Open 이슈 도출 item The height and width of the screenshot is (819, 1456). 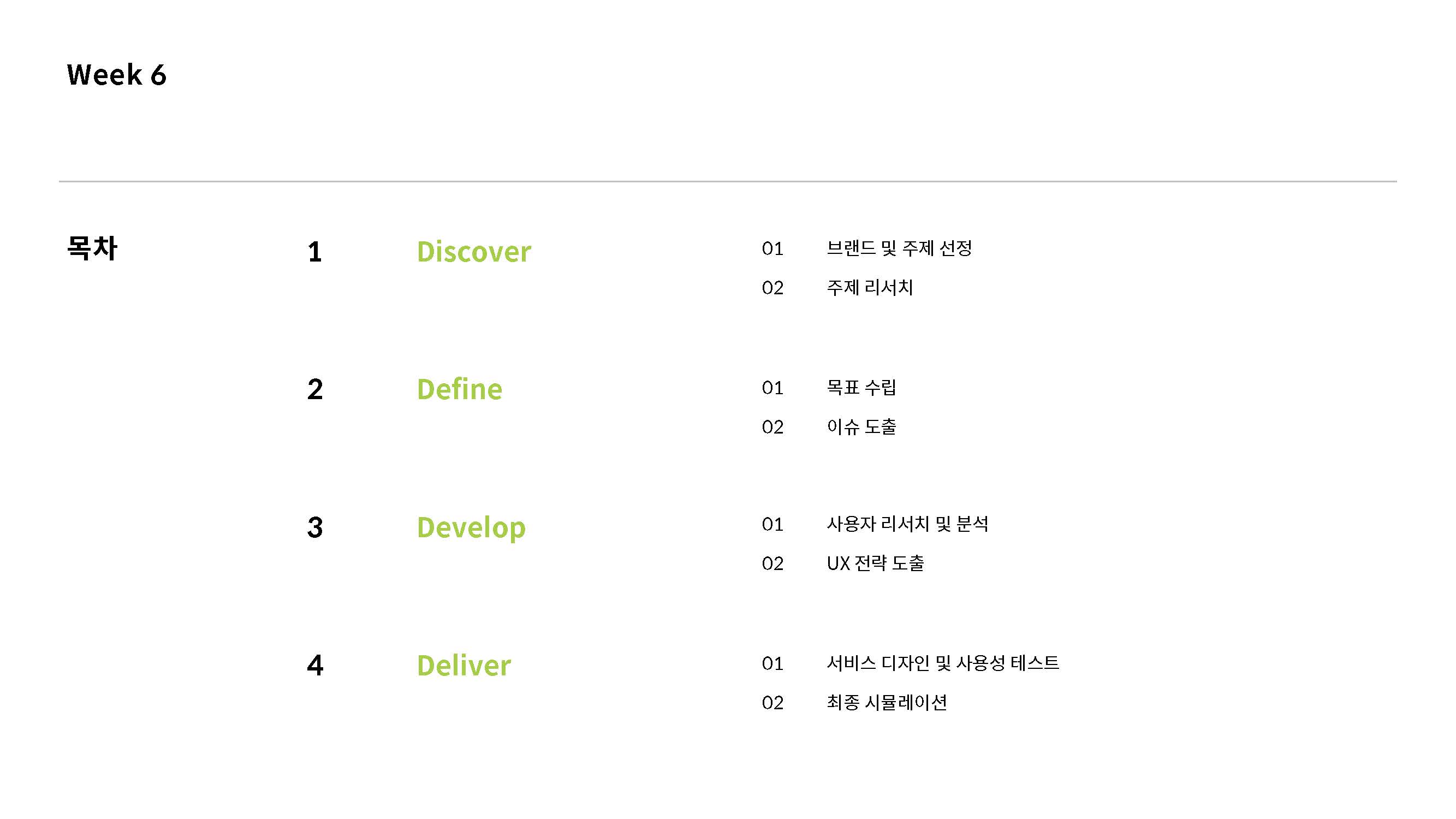(x=861, y=427)
